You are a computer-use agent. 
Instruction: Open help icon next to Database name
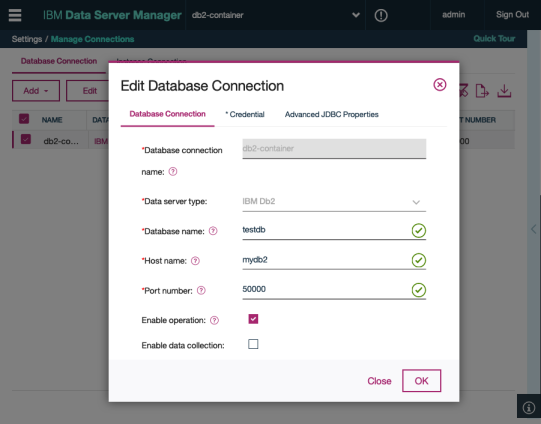pyautogui.click(x=213, y=231)
